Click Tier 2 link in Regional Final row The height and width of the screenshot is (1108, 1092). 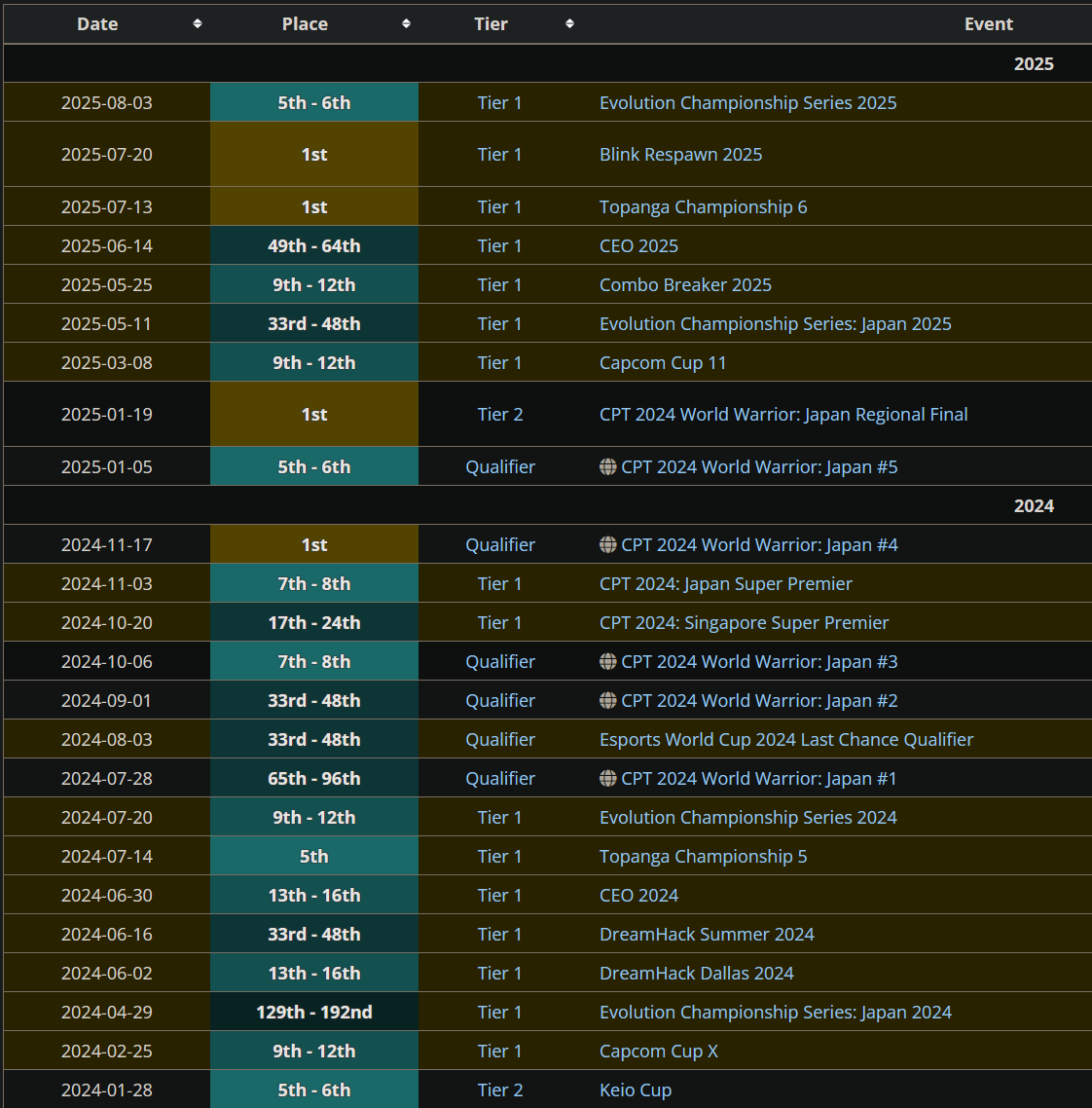tap(500, 414)
